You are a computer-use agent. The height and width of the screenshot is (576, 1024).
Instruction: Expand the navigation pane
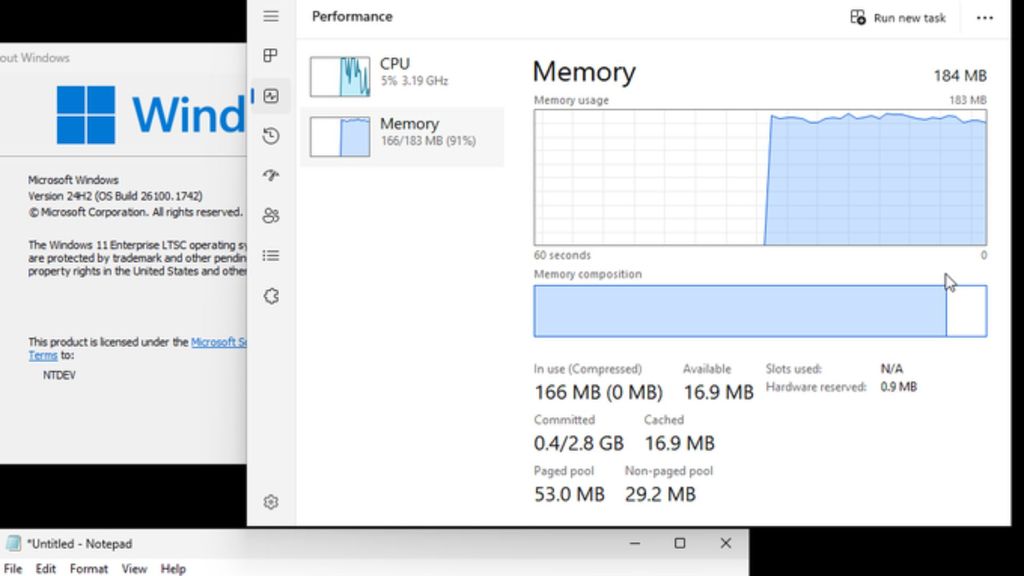(x=270, y=16)
